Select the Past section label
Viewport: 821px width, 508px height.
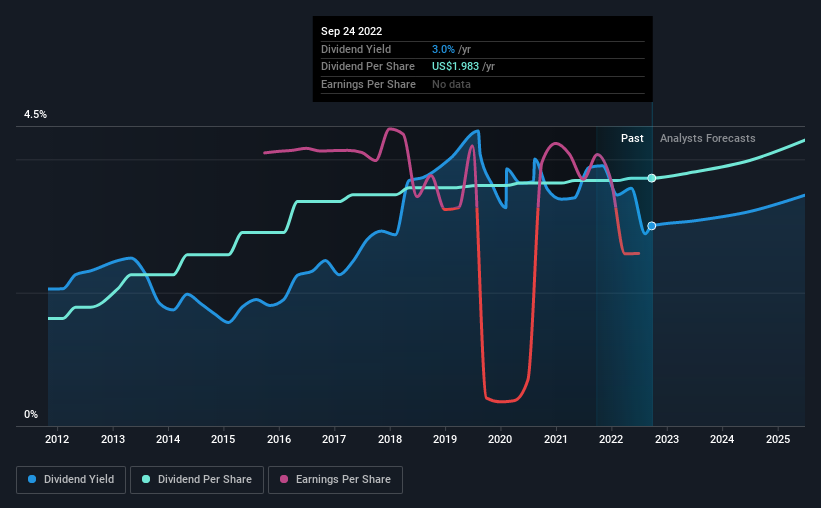coord(632,138)
